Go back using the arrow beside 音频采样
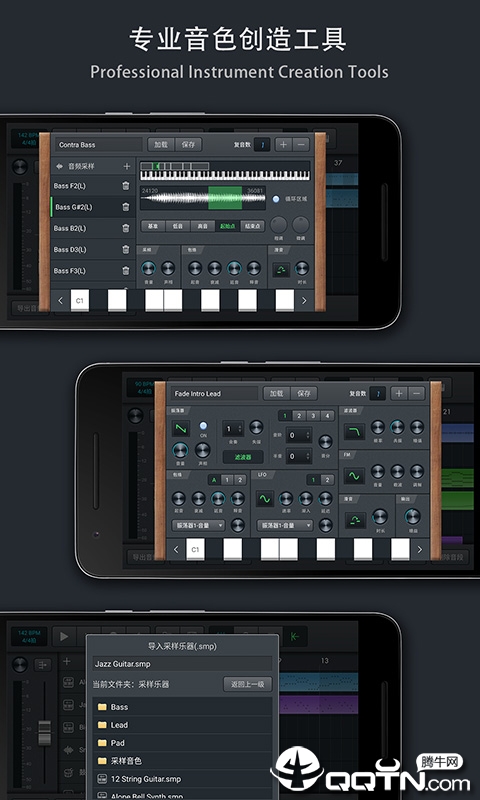Screen dimensions: 480x800 point(59,166)
